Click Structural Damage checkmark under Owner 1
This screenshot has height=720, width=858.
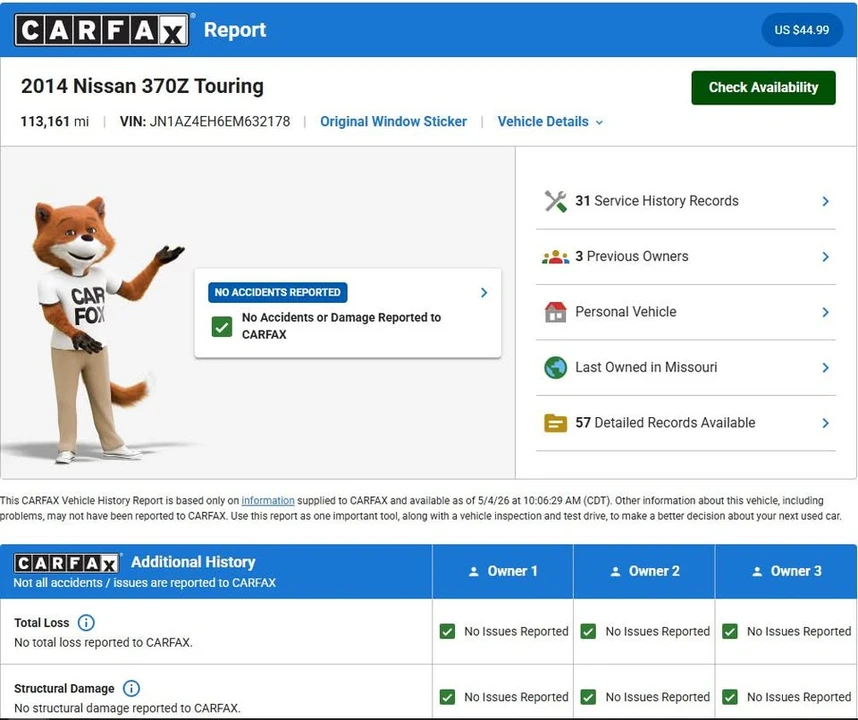(447, 697)
